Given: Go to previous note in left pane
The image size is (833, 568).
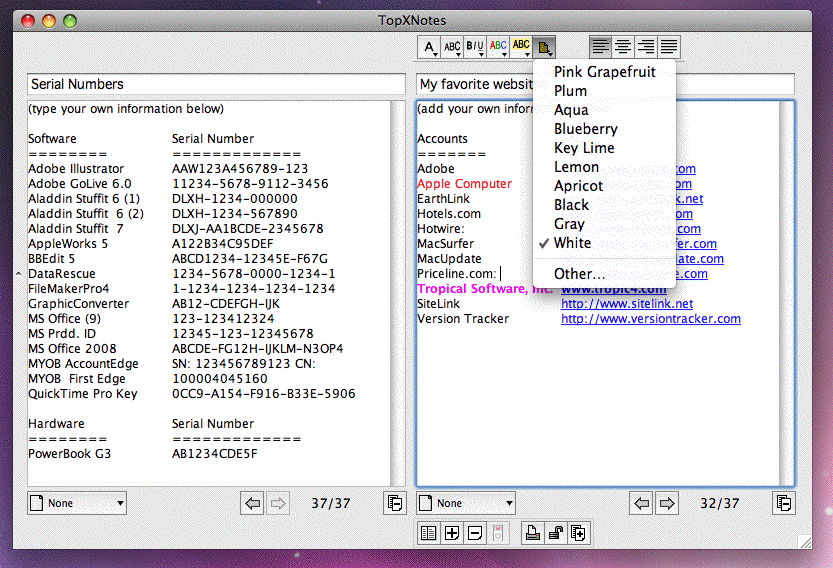Looking at the screenshot, I should pos(252,503).
